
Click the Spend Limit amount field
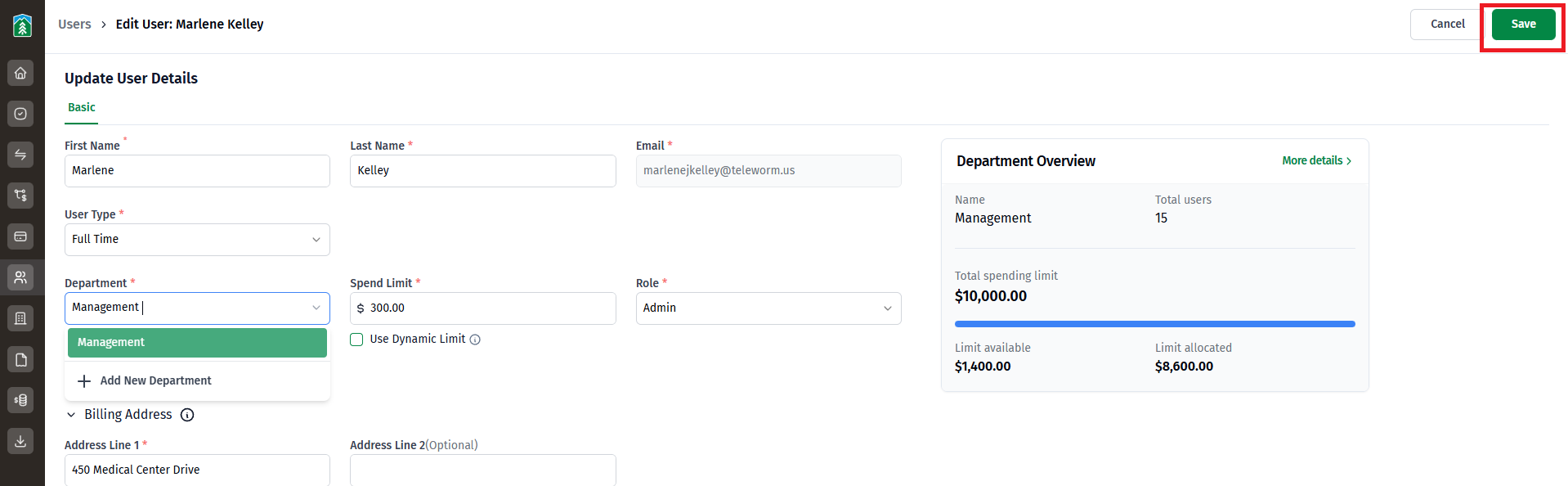coord(482,308)
